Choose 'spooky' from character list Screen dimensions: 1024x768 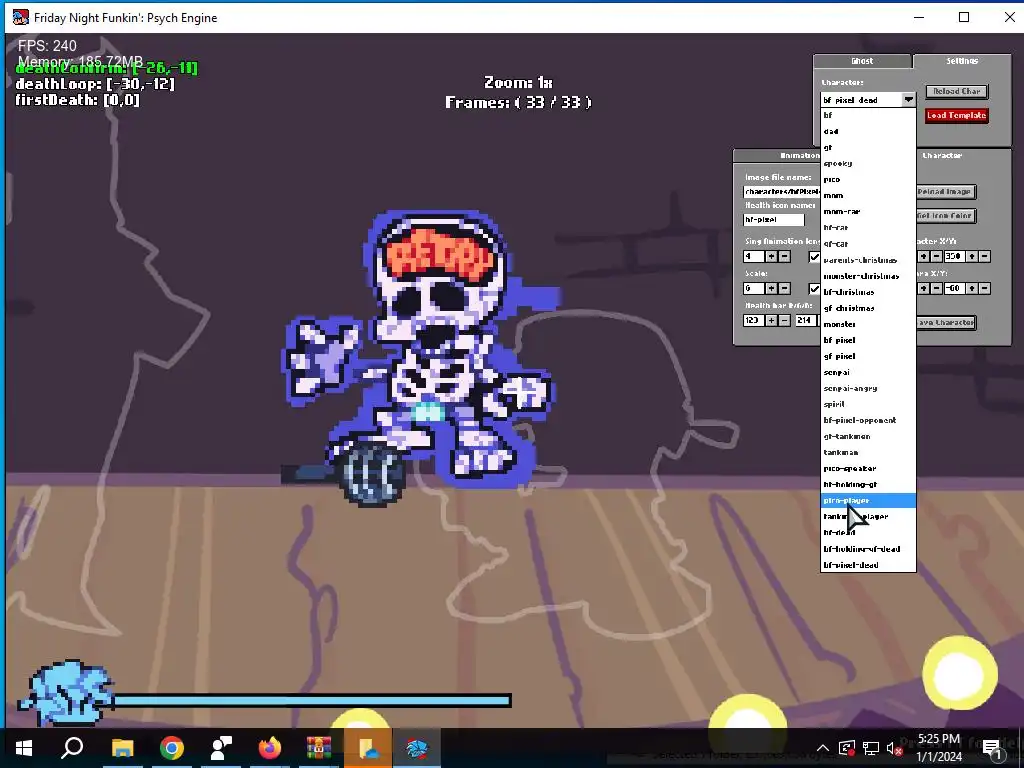tap(868, 163)
